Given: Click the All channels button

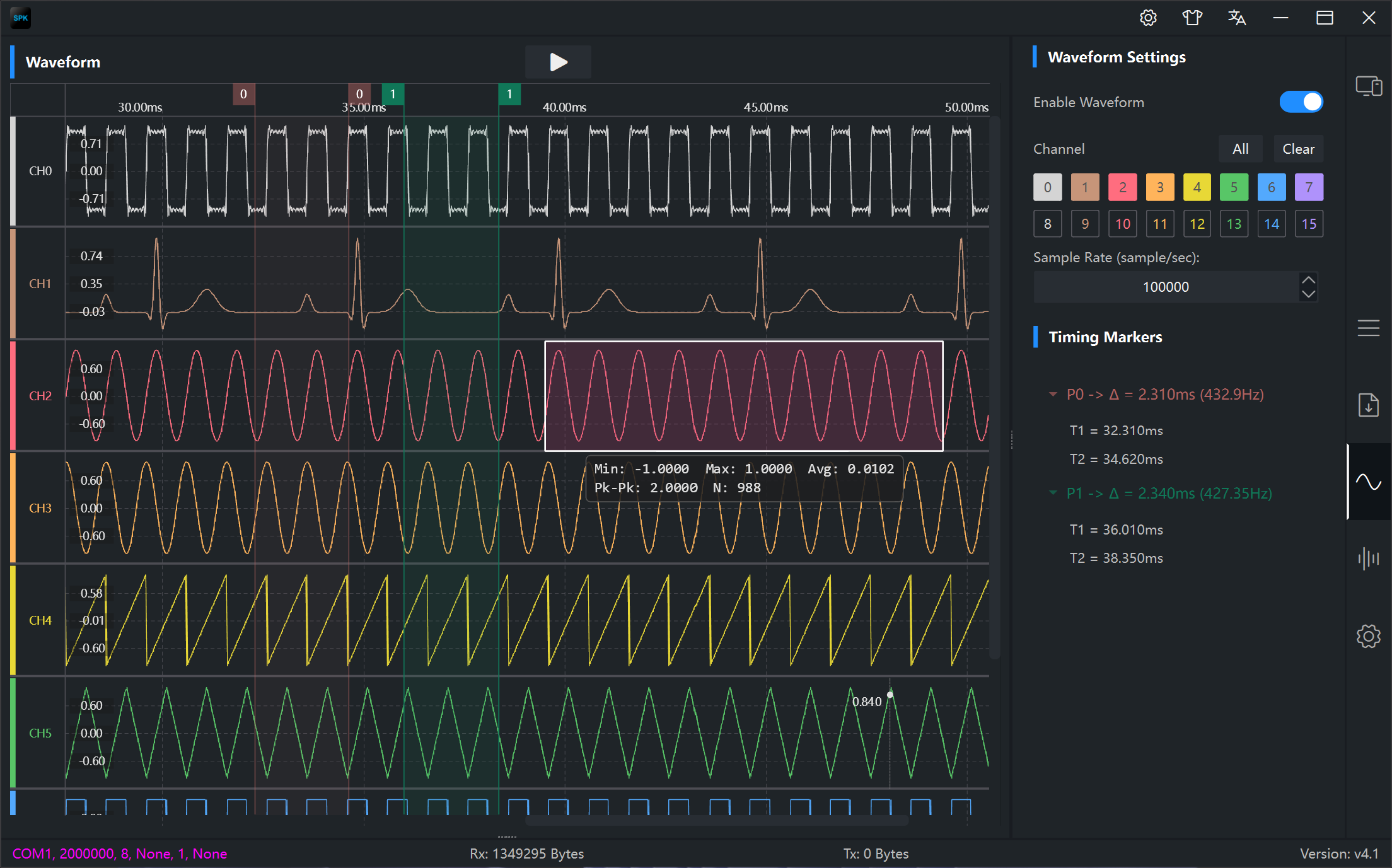Looking at the screenshot, I should click(1241, 149).
